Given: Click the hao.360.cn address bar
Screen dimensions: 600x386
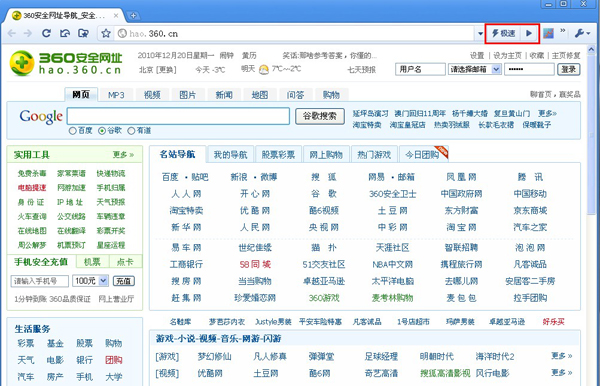Looking at the screenshot, I should click(295, 34).
